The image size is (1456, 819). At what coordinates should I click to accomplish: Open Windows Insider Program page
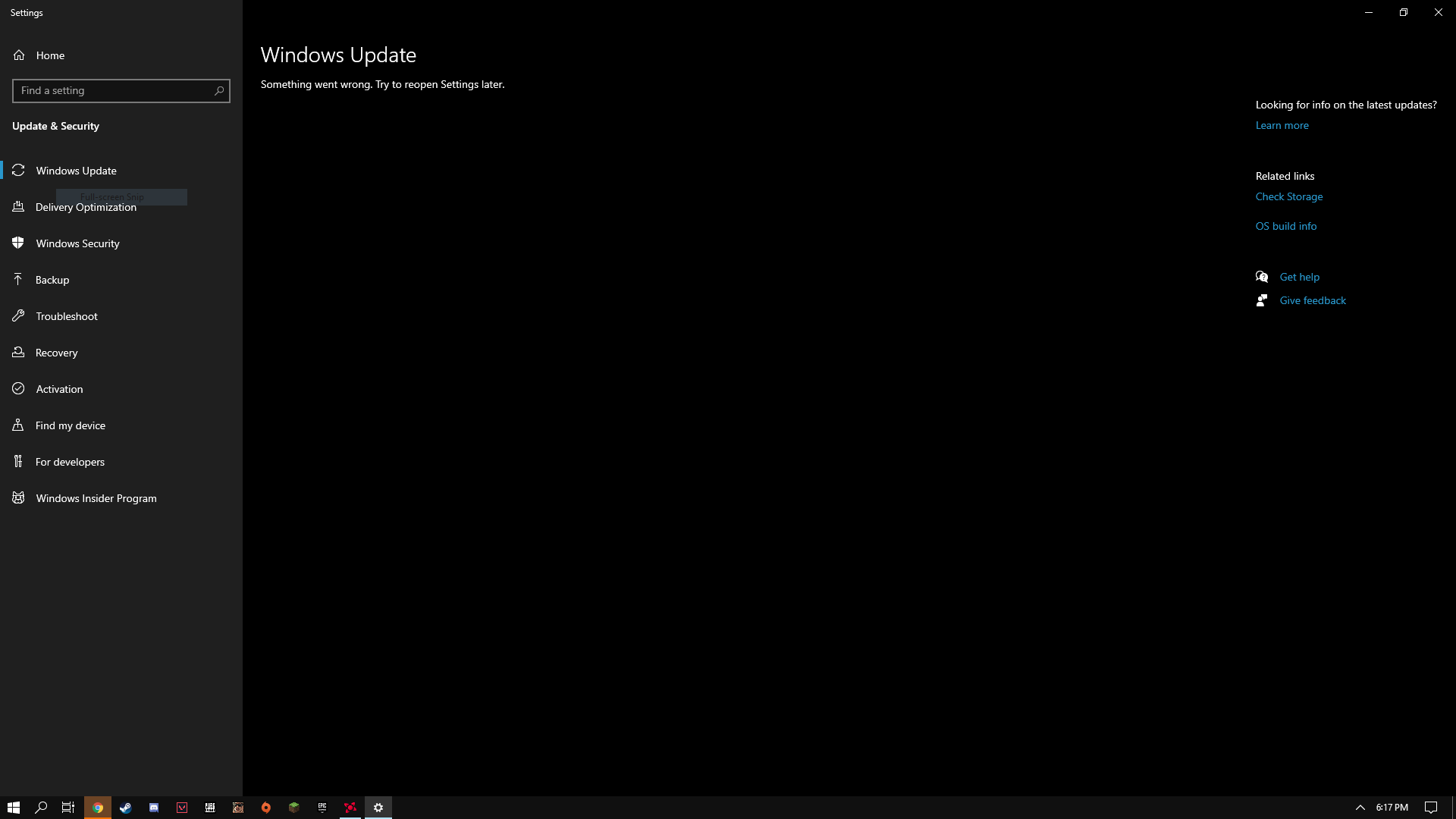coord(121,498)
